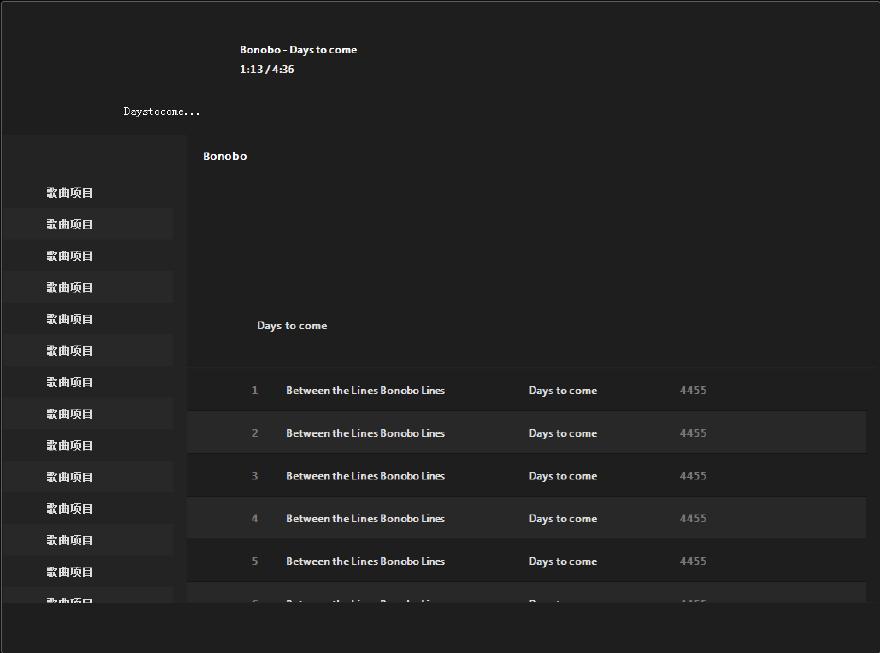Open album 'Days to come' in row 1

click(x=563, y=390)
